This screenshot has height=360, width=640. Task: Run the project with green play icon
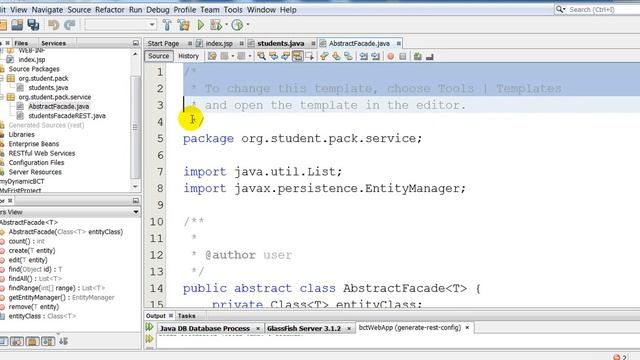point(200,25)
